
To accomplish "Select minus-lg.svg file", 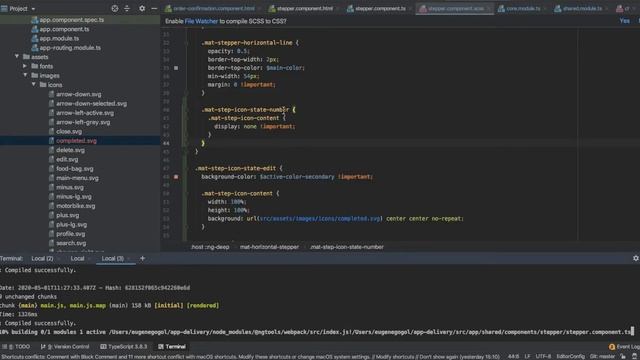I will click(73, 197).
